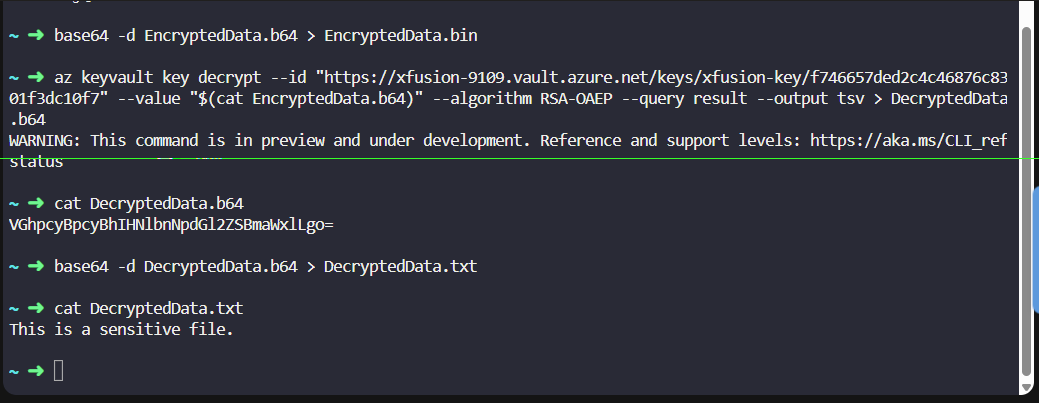
Task: Click the green arrow on the empty last prompt
Action: click(x=37, y=371)
